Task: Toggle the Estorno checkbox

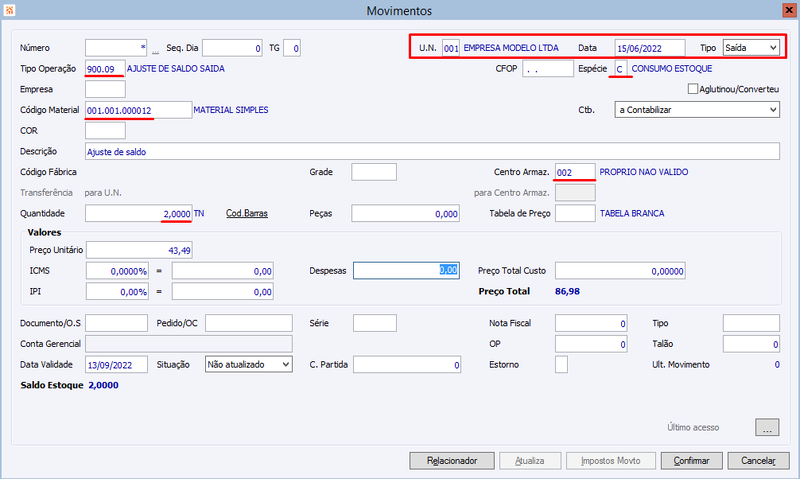Action: point(561,365)
